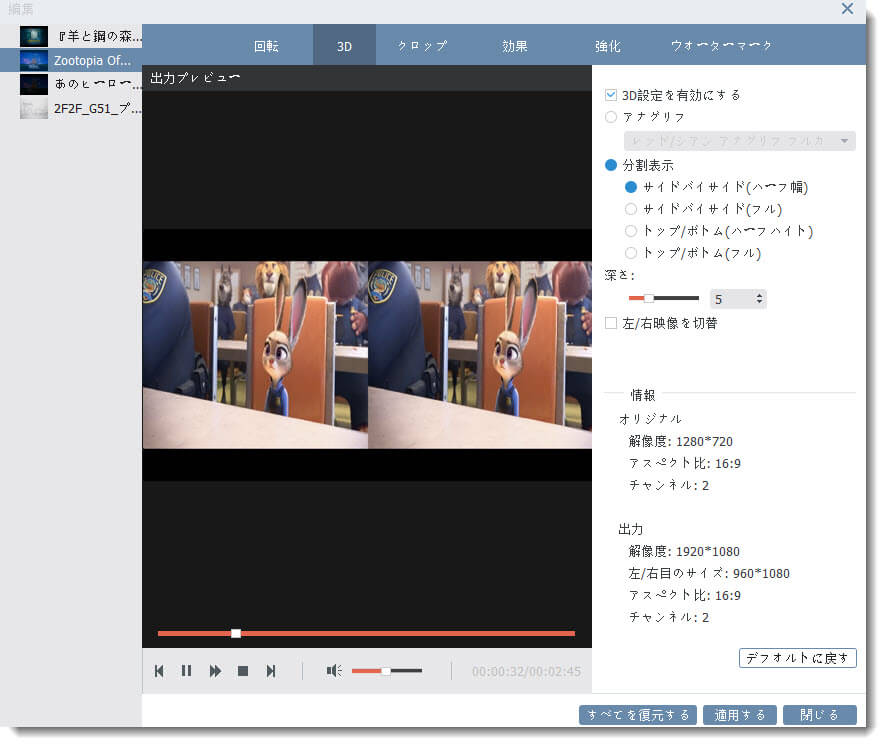The image size is (886, 747).
Task: Switch to the ウォーターマーク tab
Action: pos(721,46)
